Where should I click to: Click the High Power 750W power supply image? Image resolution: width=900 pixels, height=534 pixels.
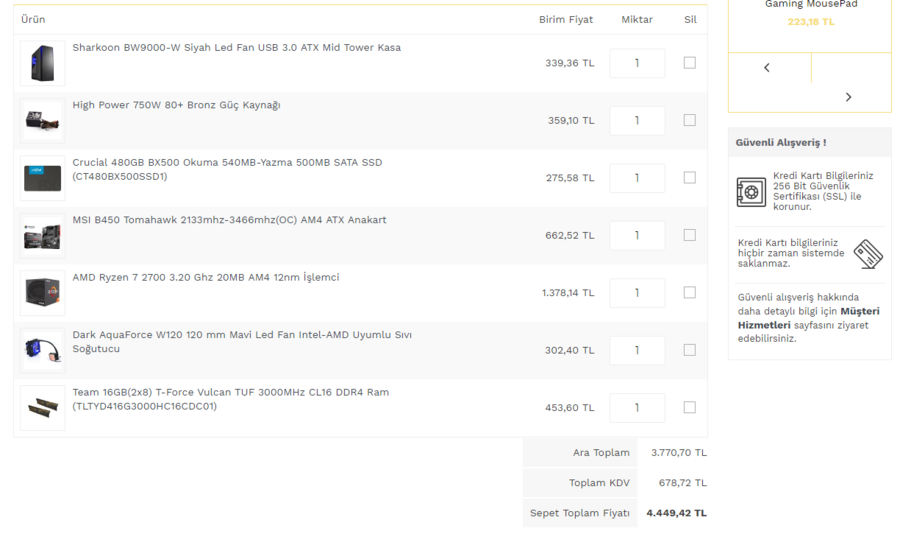coord(42,120)
